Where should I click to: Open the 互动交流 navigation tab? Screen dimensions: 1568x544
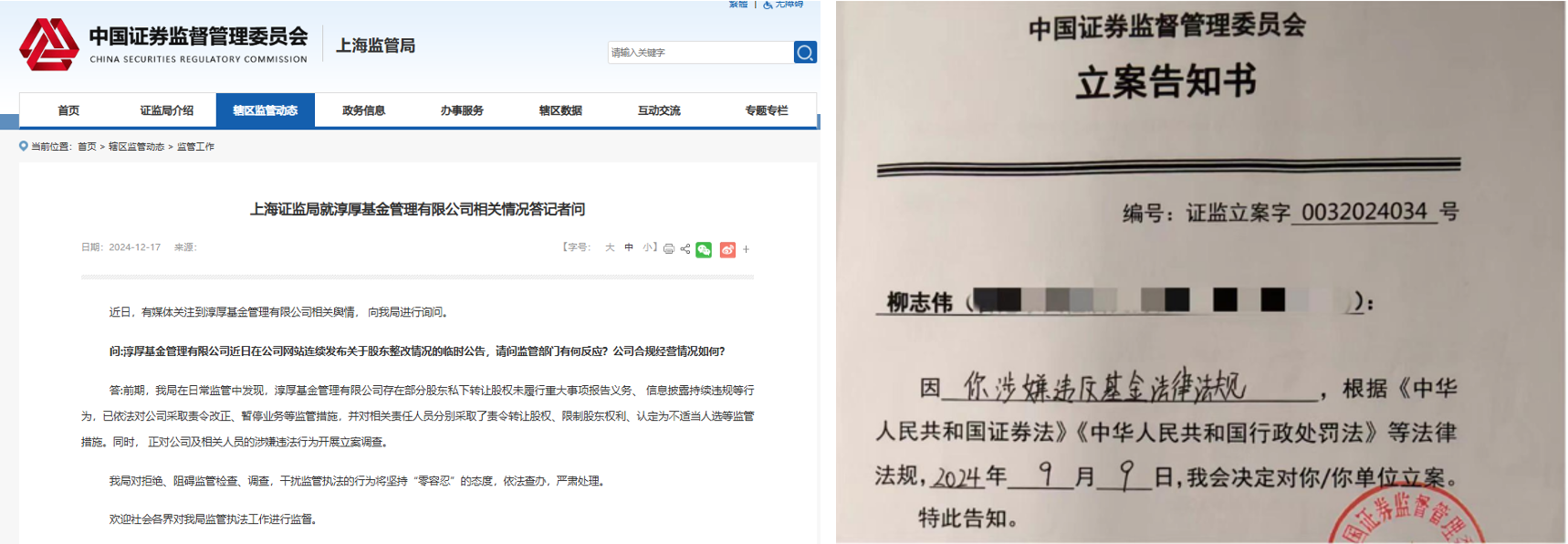point(660,110)
